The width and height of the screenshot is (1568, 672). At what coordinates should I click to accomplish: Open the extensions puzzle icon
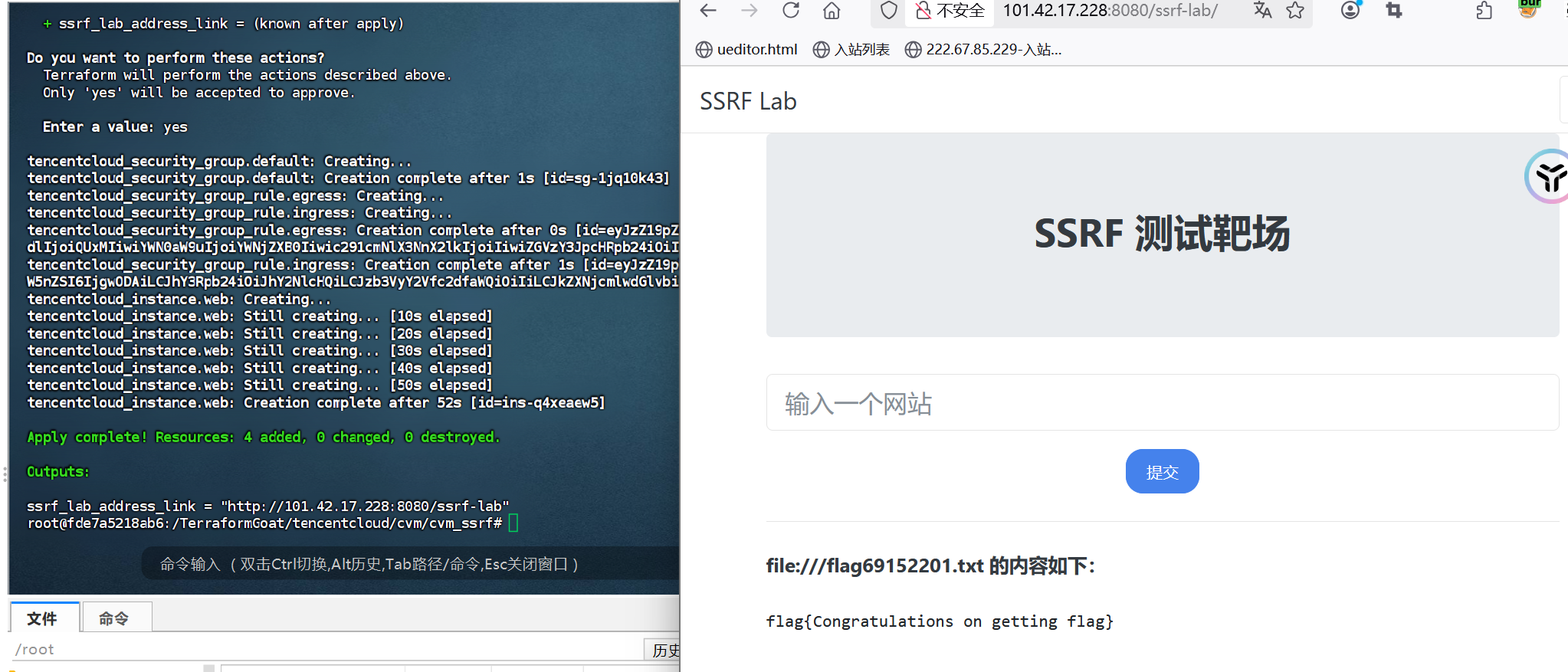click(x=1484, y=11)
